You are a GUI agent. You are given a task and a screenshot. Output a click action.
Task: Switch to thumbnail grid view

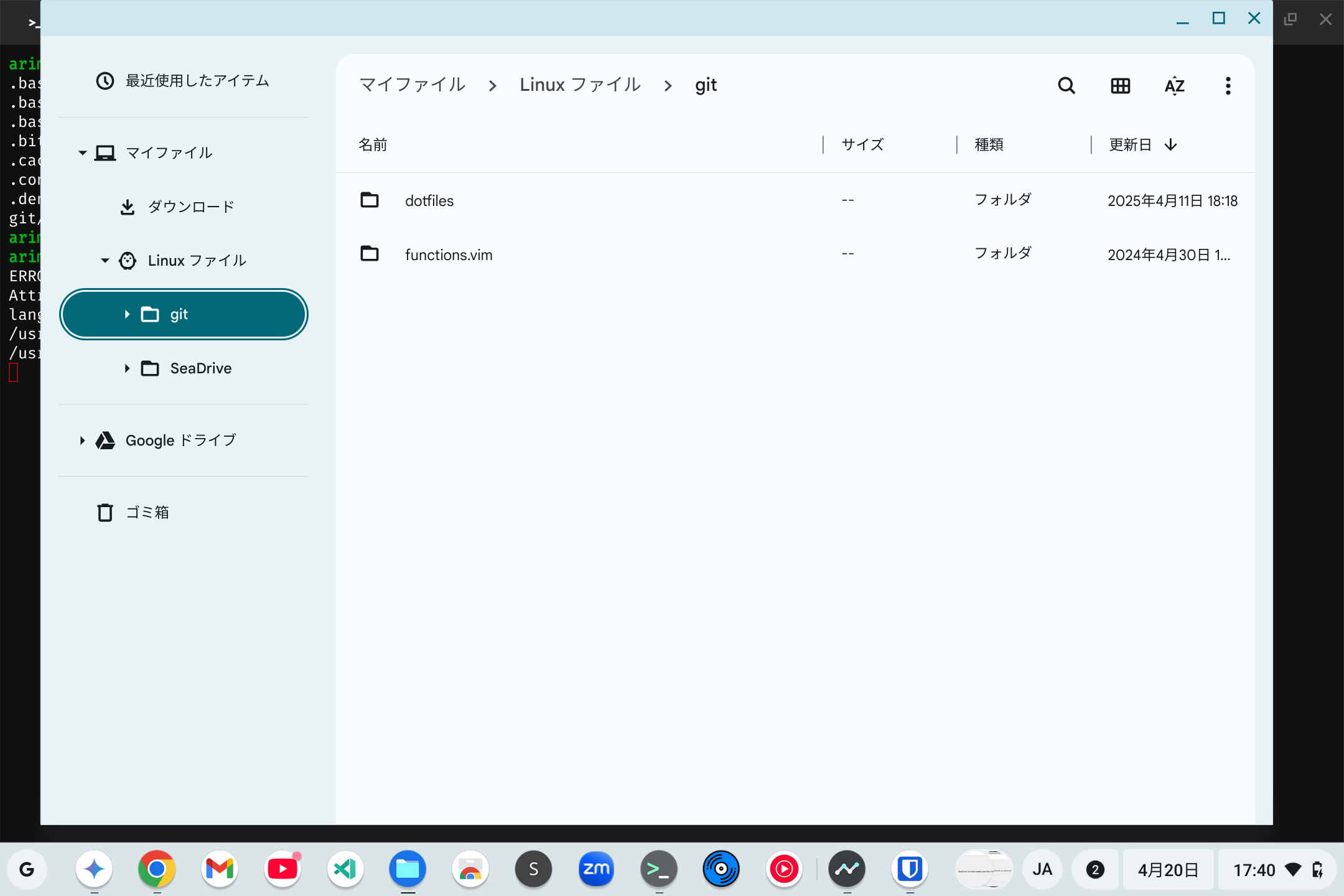coord(1120,85)
